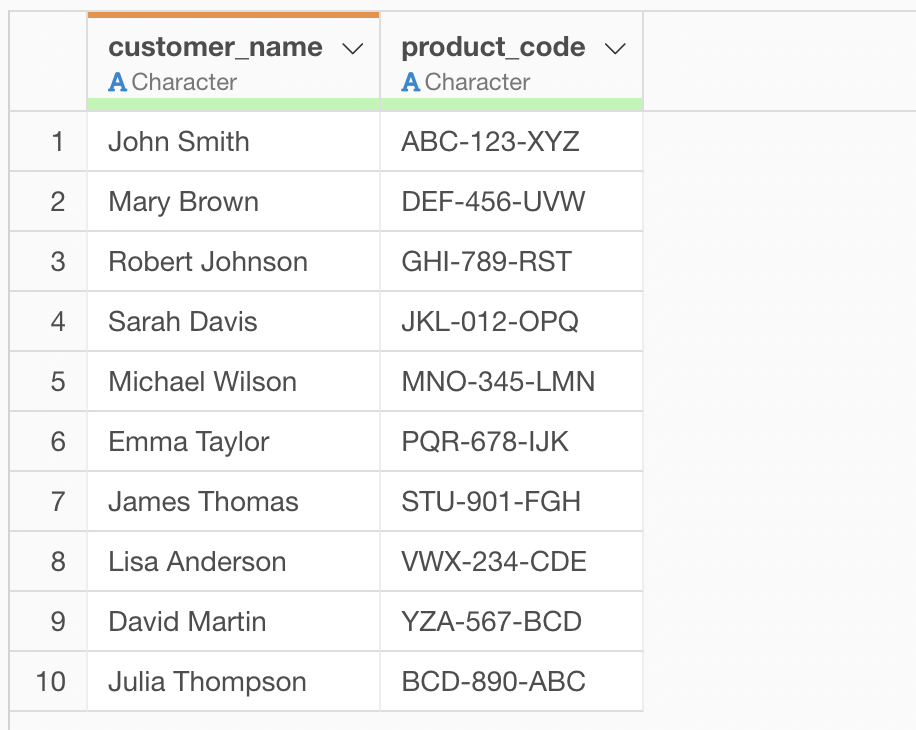Select row number 10

(x=50, y=682)
